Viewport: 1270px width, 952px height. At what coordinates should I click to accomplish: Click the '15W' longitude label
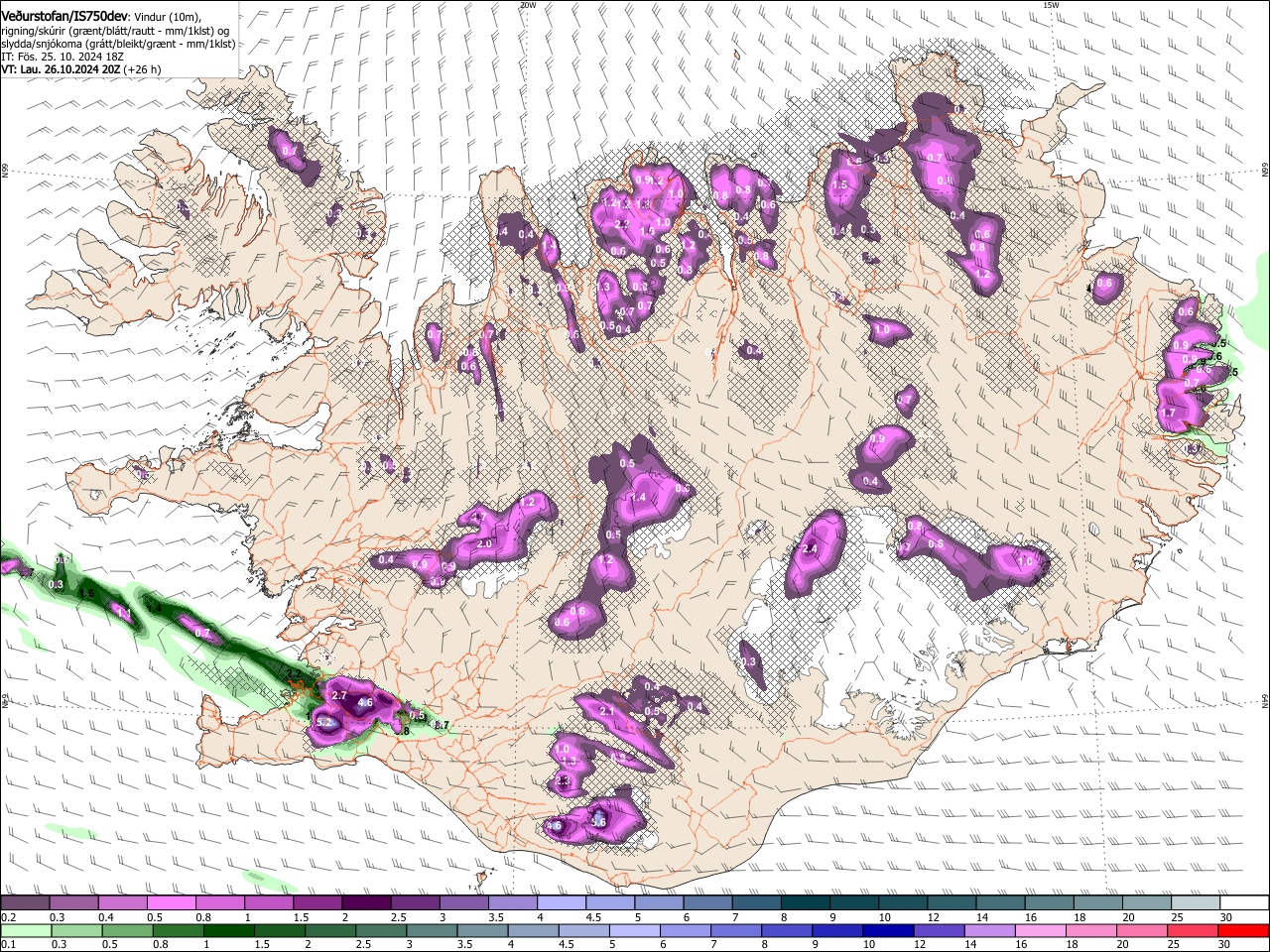click(x=1051, y=5)
